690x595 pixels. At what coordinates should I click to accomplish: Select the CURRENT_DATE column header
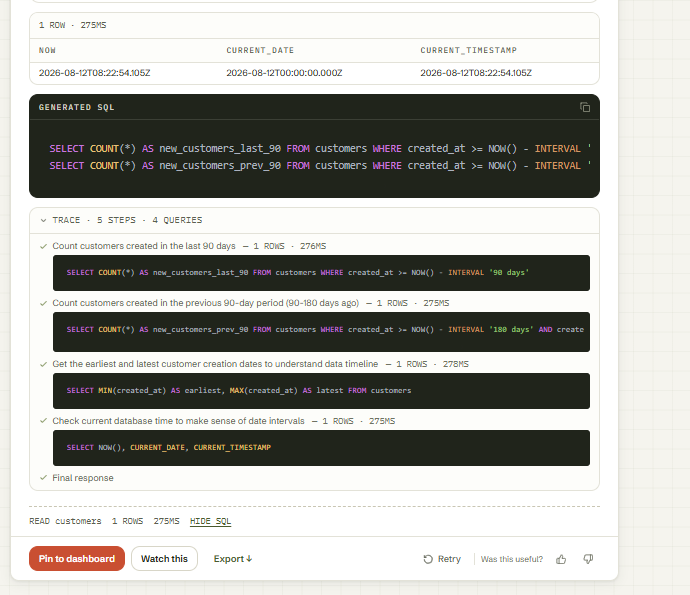(x=260, y=51)
